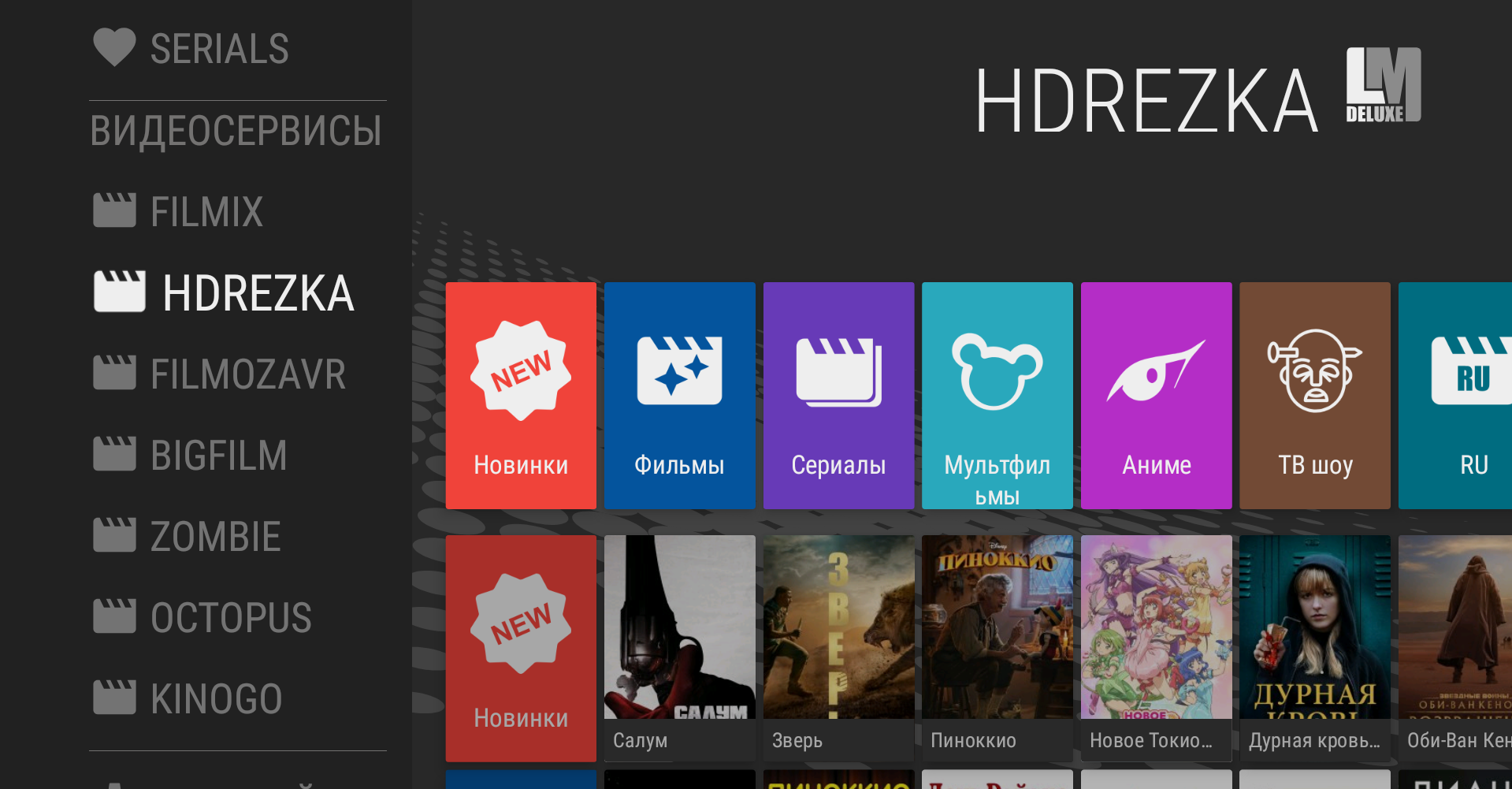Open the Мультфильмы category tile
This screenshot has height=789, width=1512.
point(997,396)
